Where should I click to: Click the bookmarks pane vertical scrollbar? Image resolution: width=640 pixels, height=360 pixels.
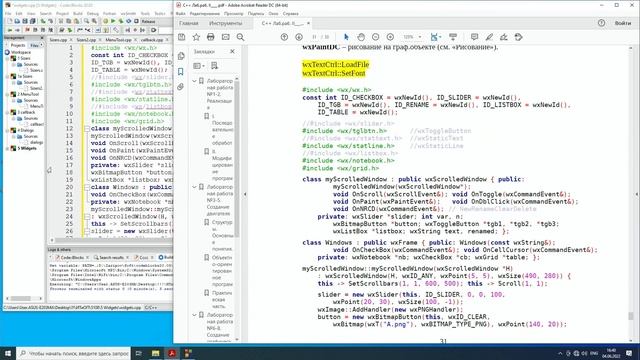point(237,159)
